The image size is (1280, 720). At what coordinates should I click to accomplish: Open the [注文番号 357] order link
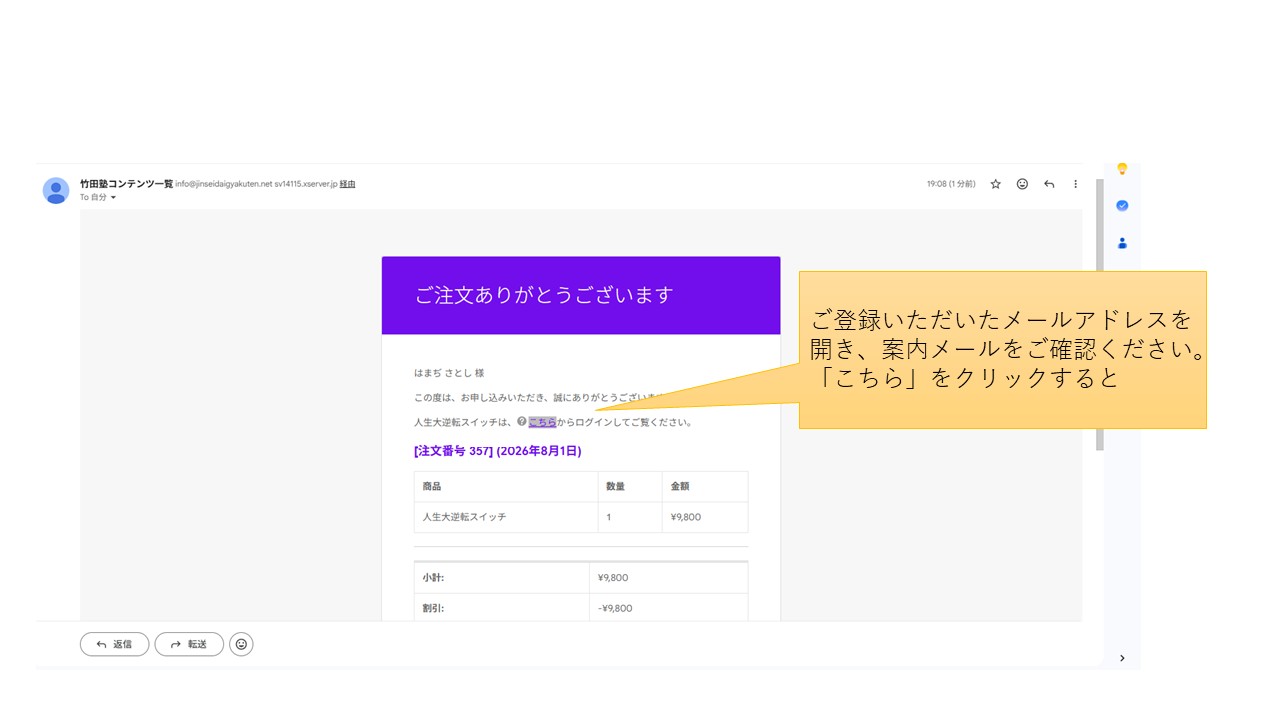click(x=497, y=451)
